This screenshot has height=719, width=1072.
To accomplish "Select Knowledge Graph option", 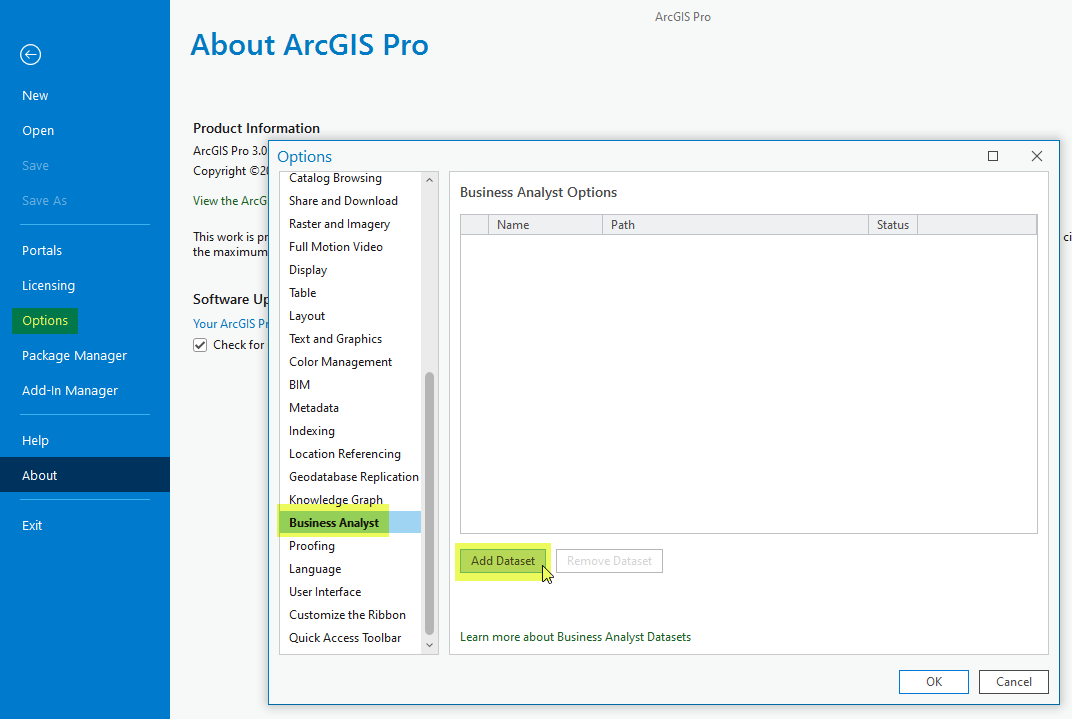I will click(336, 500).
